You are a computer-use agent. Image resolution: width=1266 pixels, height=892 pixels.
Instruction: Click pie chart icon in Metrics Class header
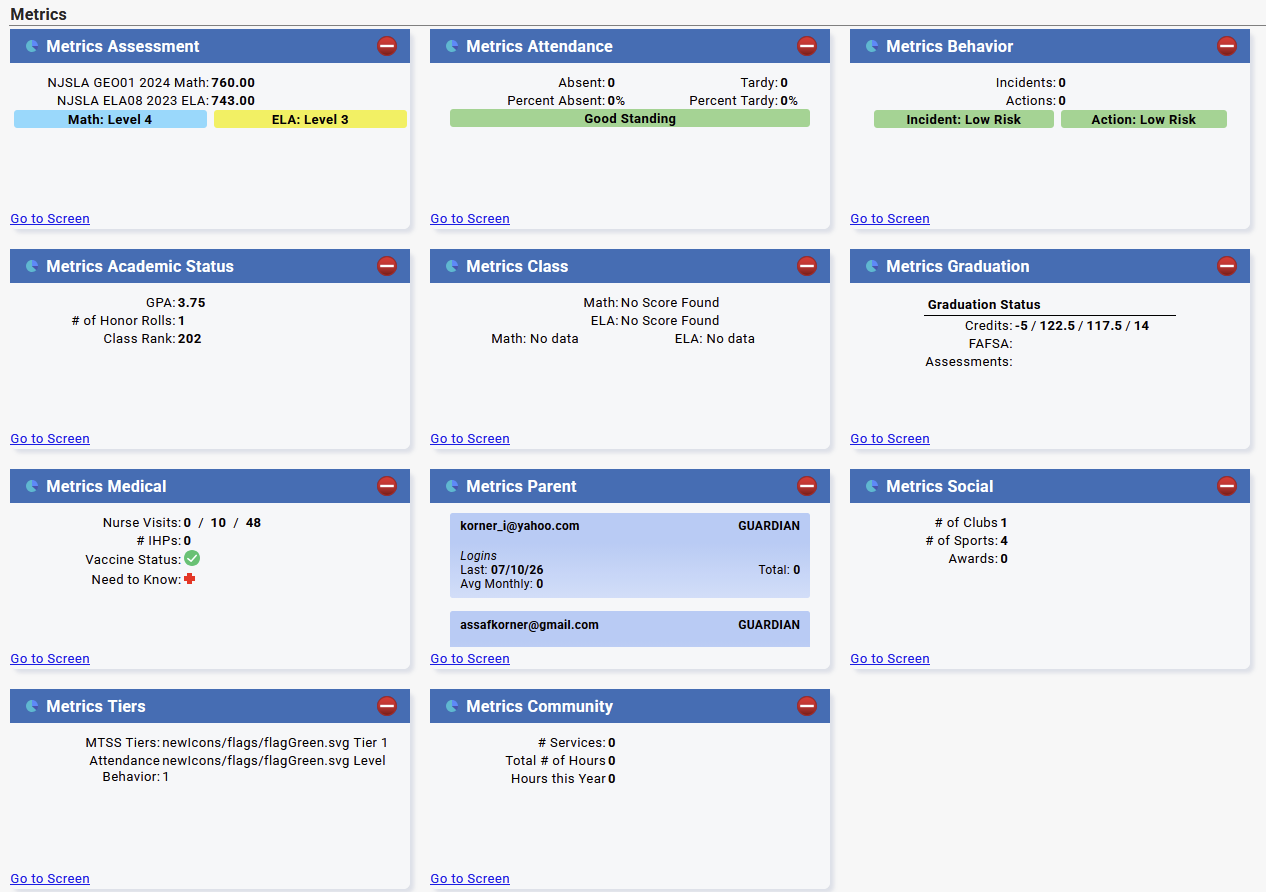click(452, 266)
